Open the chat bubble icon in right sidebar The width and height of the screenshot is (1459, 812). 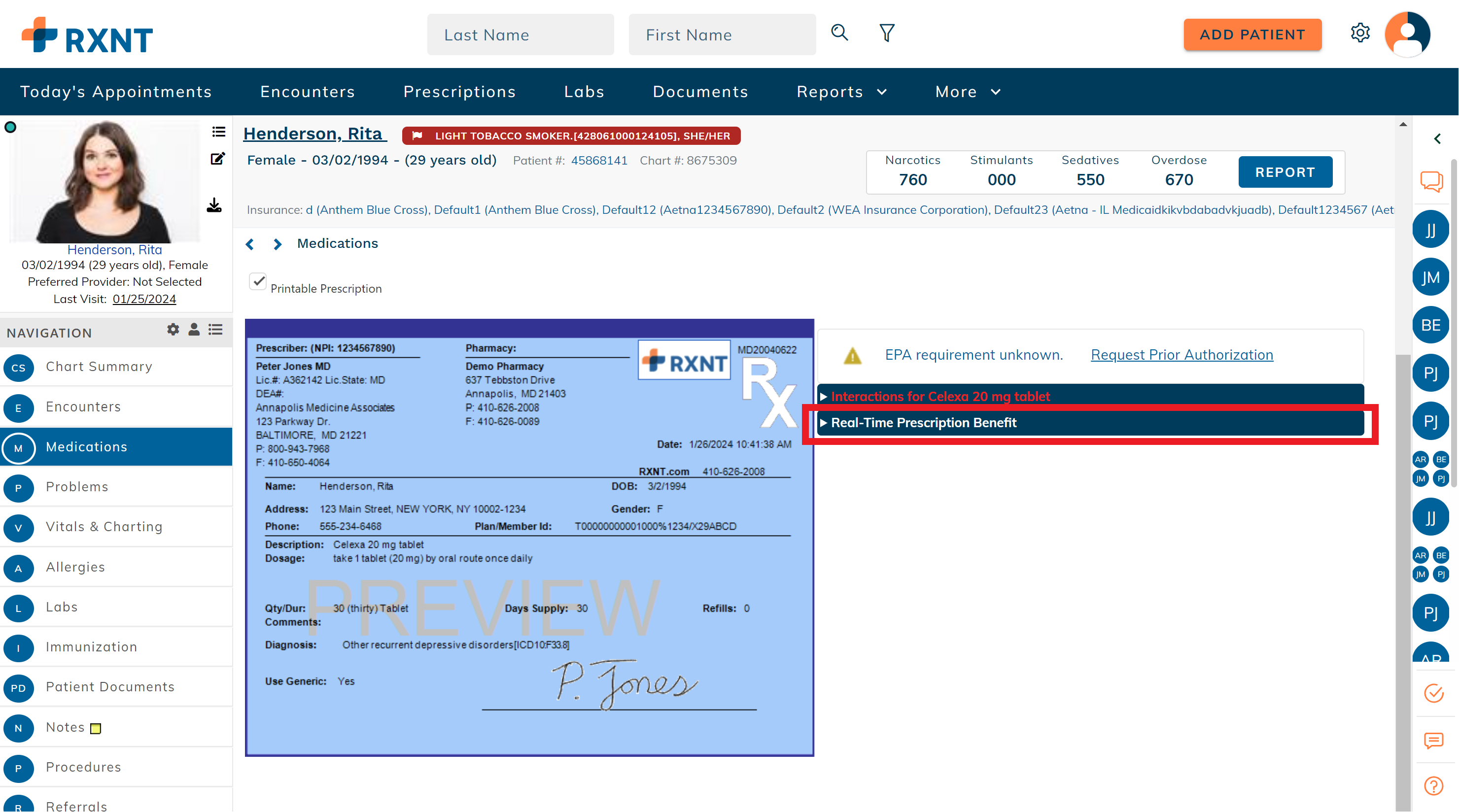(x=1432, y=181)
